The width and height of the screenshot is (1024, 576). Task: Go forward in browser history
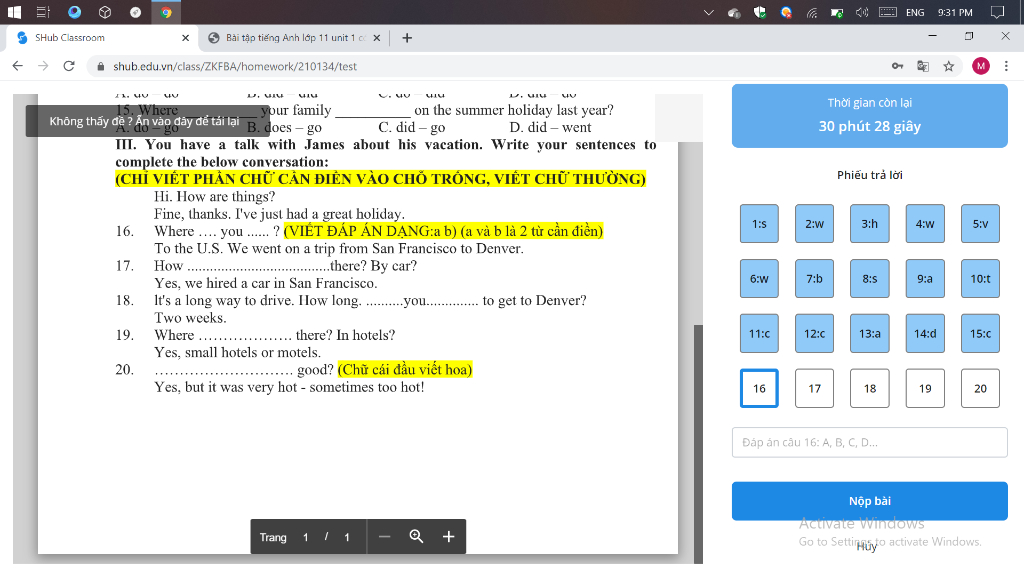click(43, 66)
